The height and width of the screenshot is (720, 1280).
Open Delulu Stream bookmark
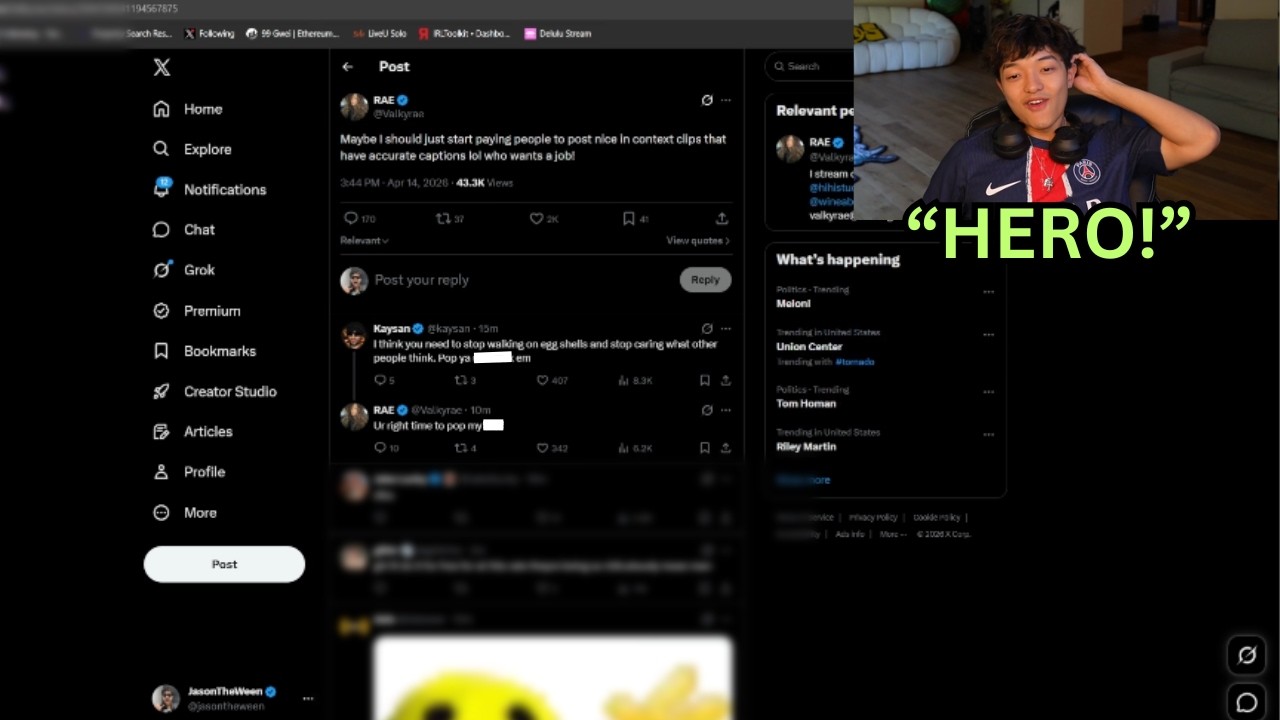click(557, 33)
